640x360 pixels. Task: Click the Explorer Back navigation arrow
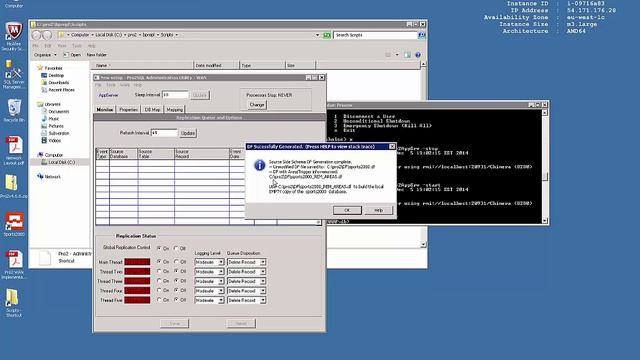click(x=36, y=36)
